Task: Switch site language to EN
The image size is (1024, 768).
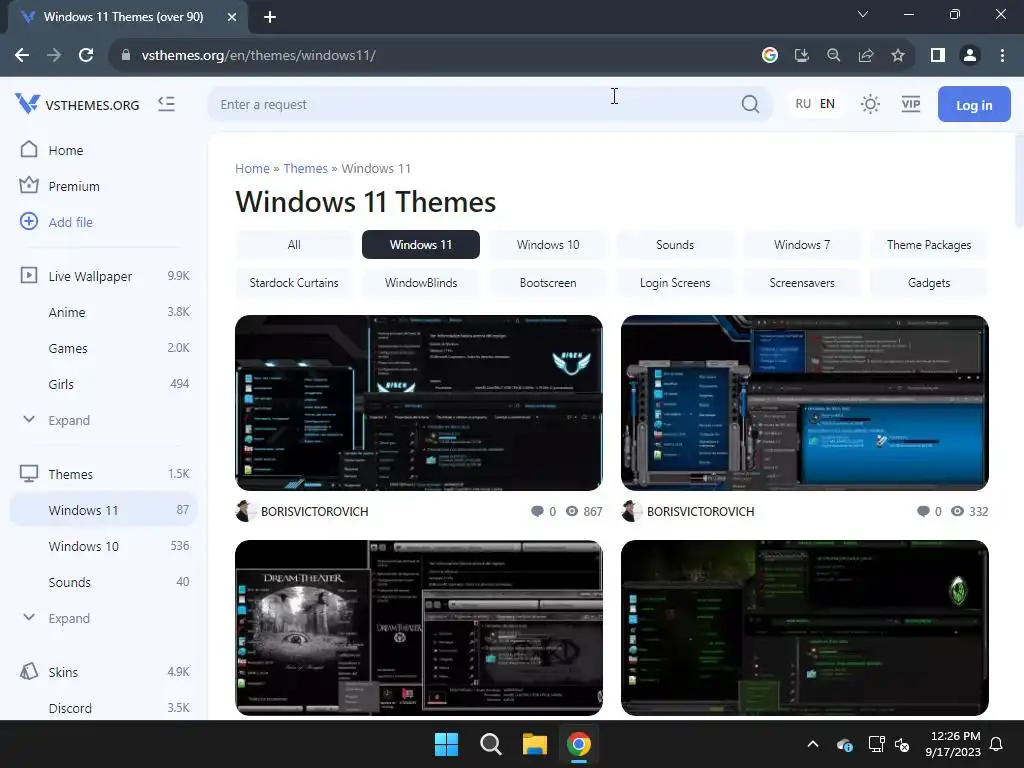Action: coord(827,104)
